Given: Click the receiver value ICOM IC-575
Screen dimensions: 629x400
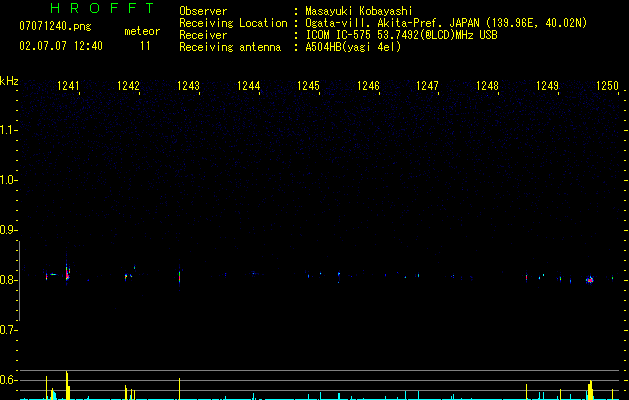Looking at the screenshot, I should pos(338,35).
